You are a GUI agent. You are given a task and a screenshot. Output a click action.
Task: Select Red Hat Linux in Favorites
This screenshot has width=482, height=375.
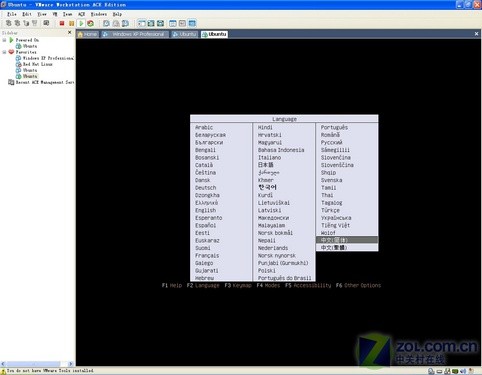click(37, 64)
